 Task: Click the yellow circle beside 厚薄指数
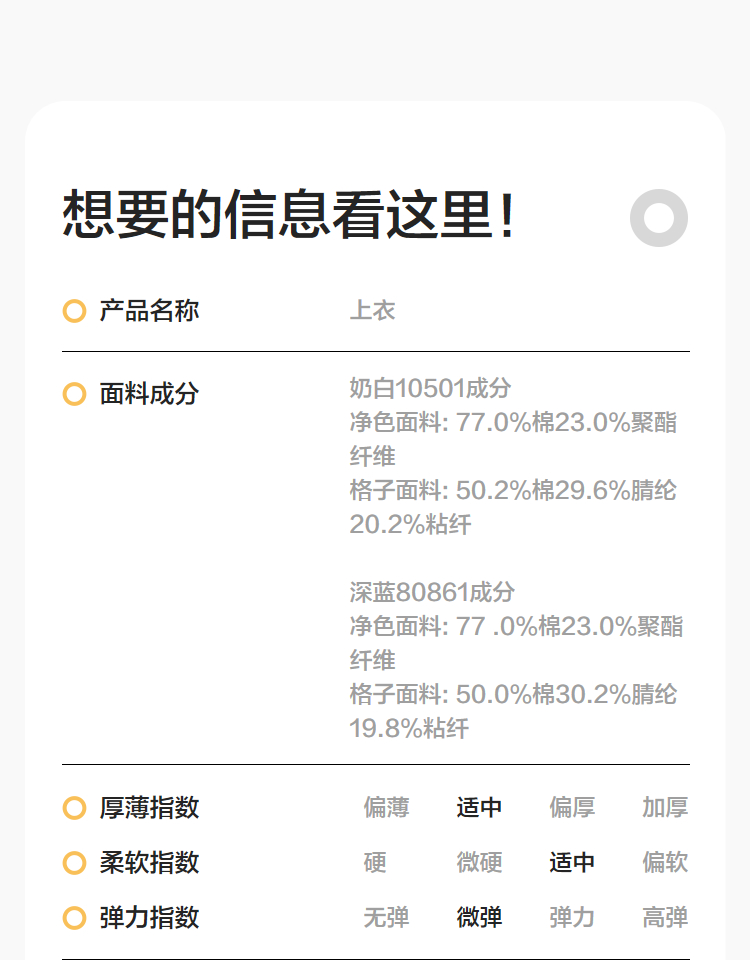[74, 808]
